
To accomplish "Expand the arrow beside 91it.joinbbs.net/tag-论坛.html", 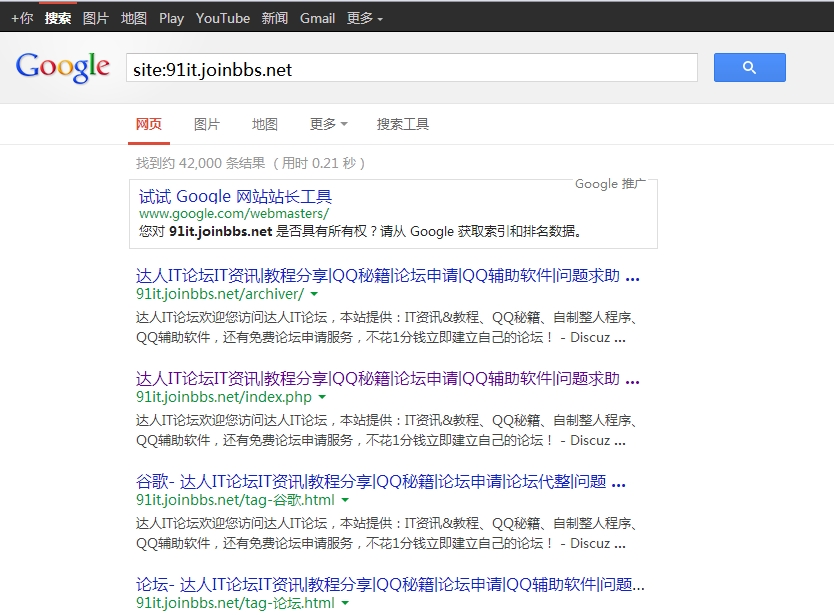I will (x=345, y=603).
